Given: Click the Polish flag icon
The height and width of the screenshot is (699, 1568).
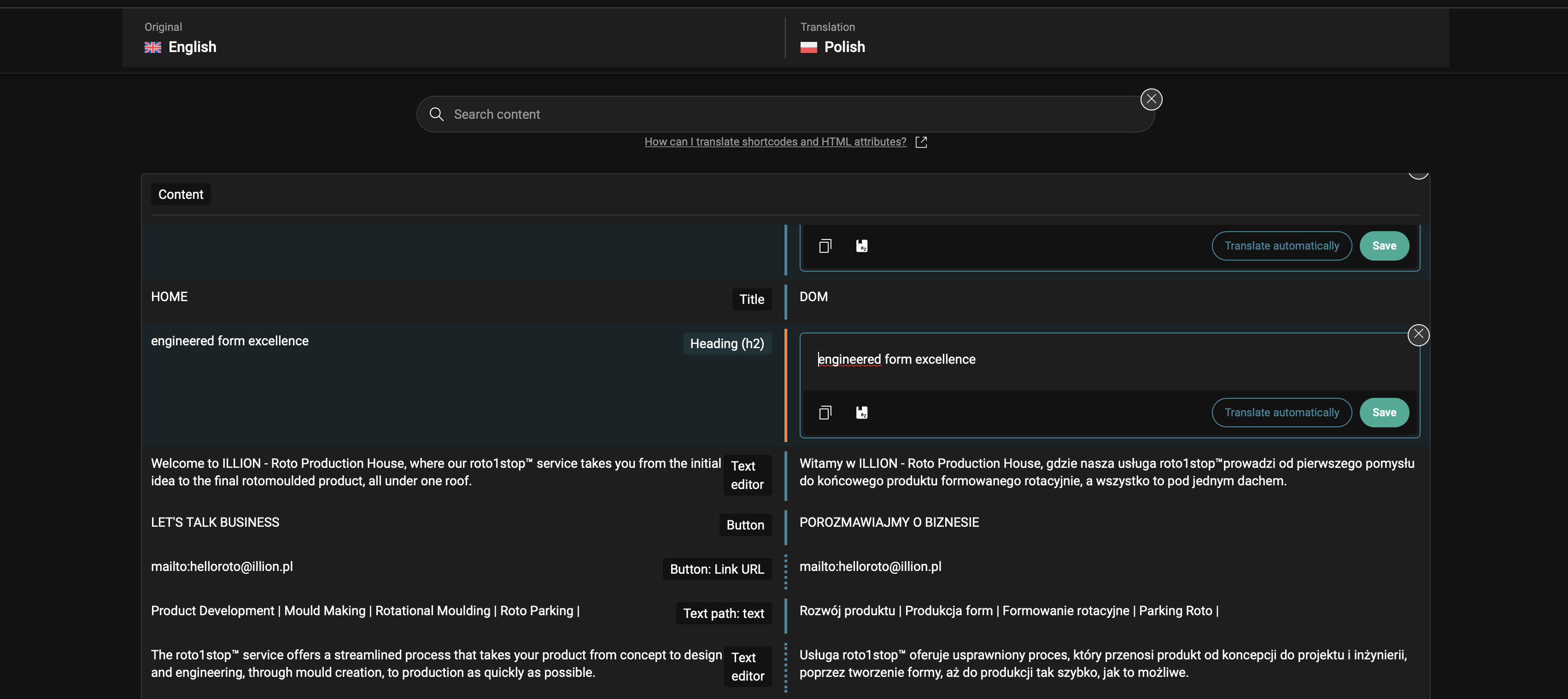Looking at the screenshot, I should point(808,47).
